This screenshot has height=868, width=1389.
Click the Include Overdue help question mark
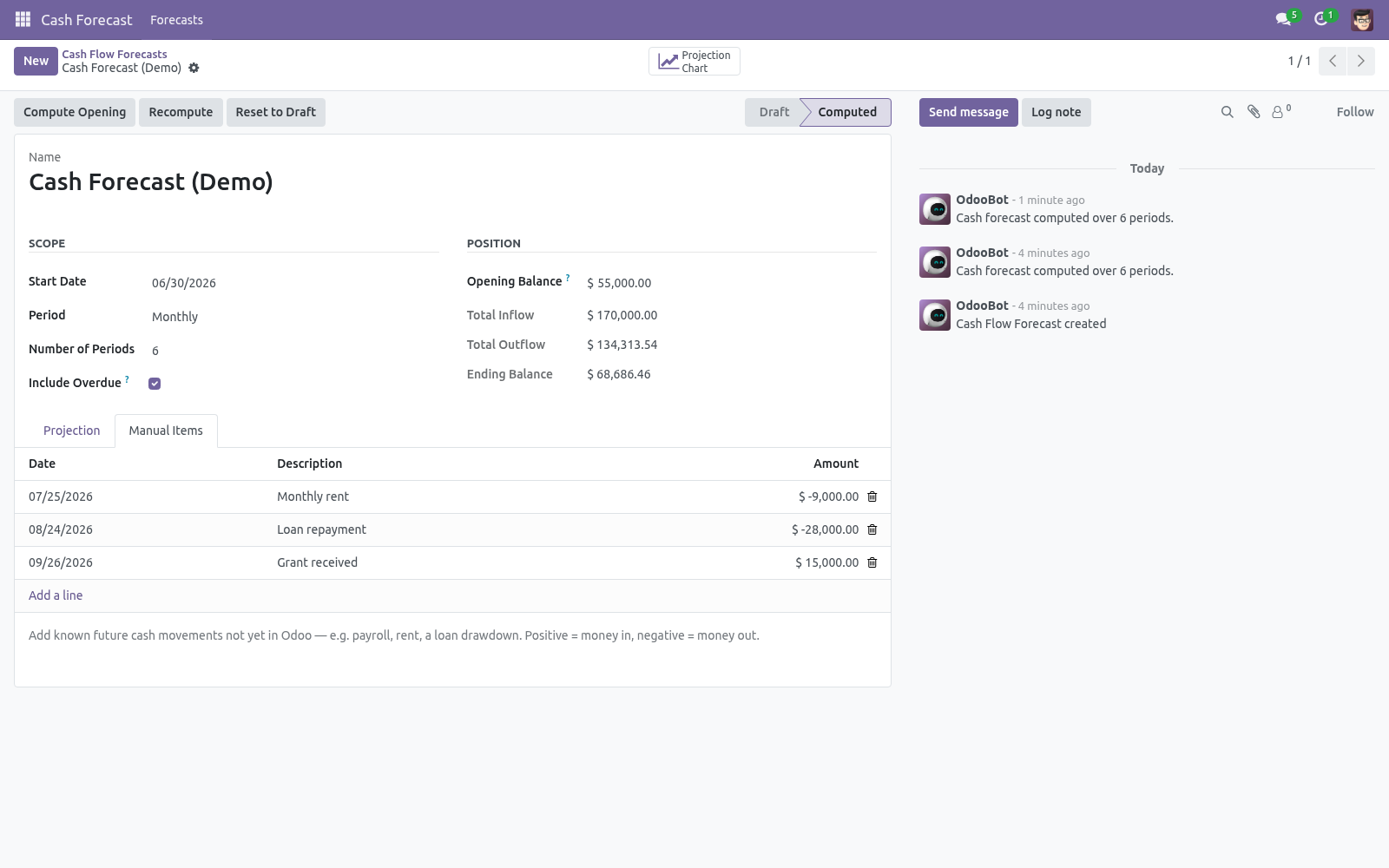(x=128, y=379)
